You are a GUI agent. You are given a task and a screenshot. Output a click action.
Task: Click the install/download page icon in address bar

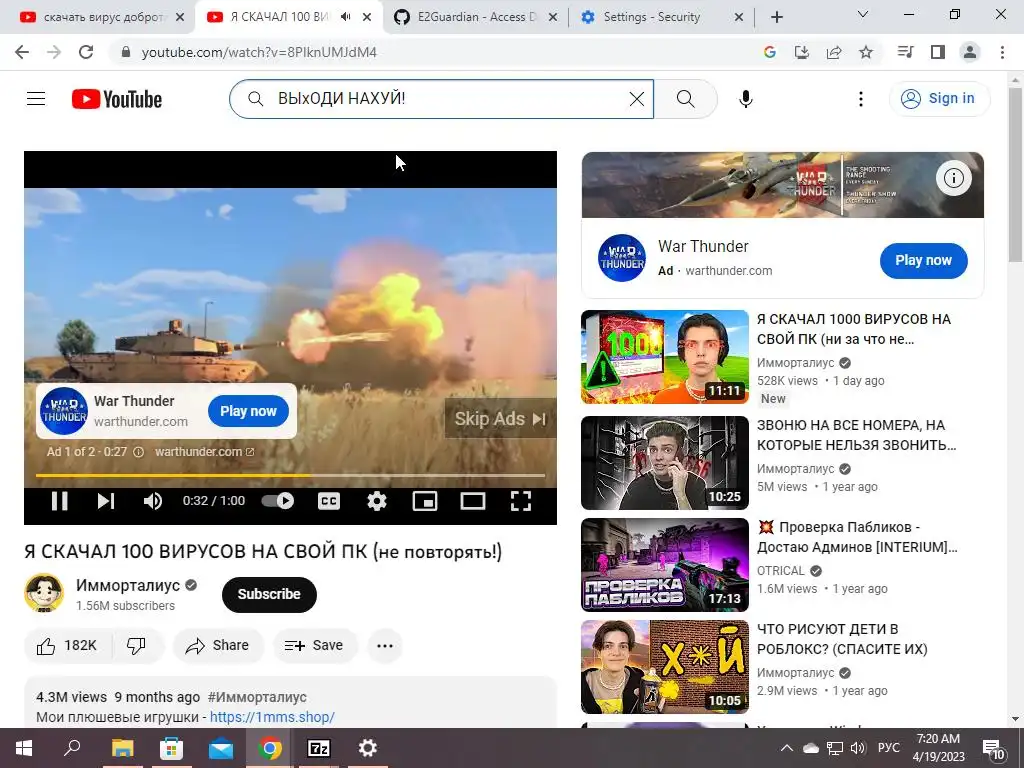pos(802,52)
